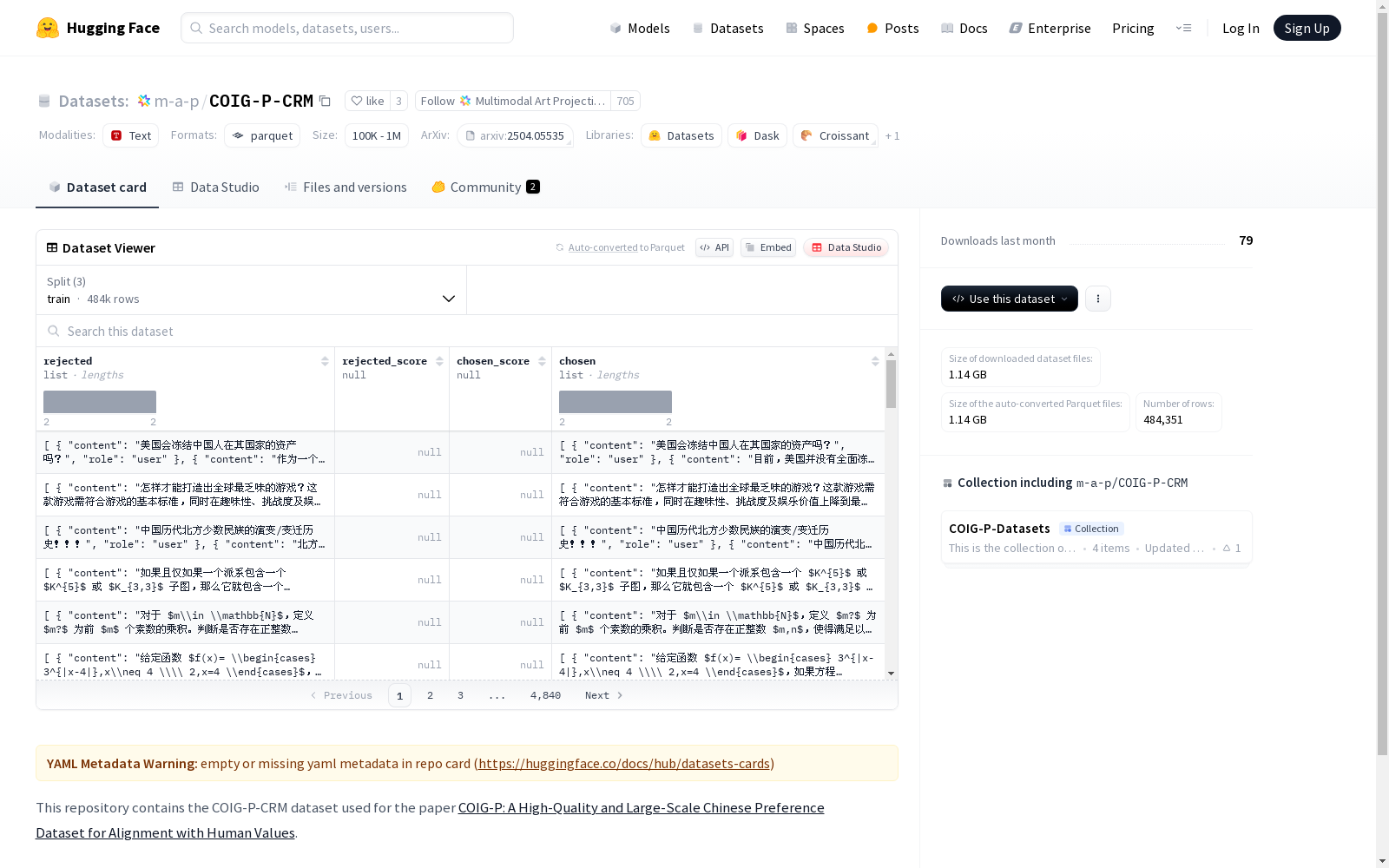Like the COIG-P-CRM dataset
This screenshot has height=868, width=1389.
(x=367, y=101)
